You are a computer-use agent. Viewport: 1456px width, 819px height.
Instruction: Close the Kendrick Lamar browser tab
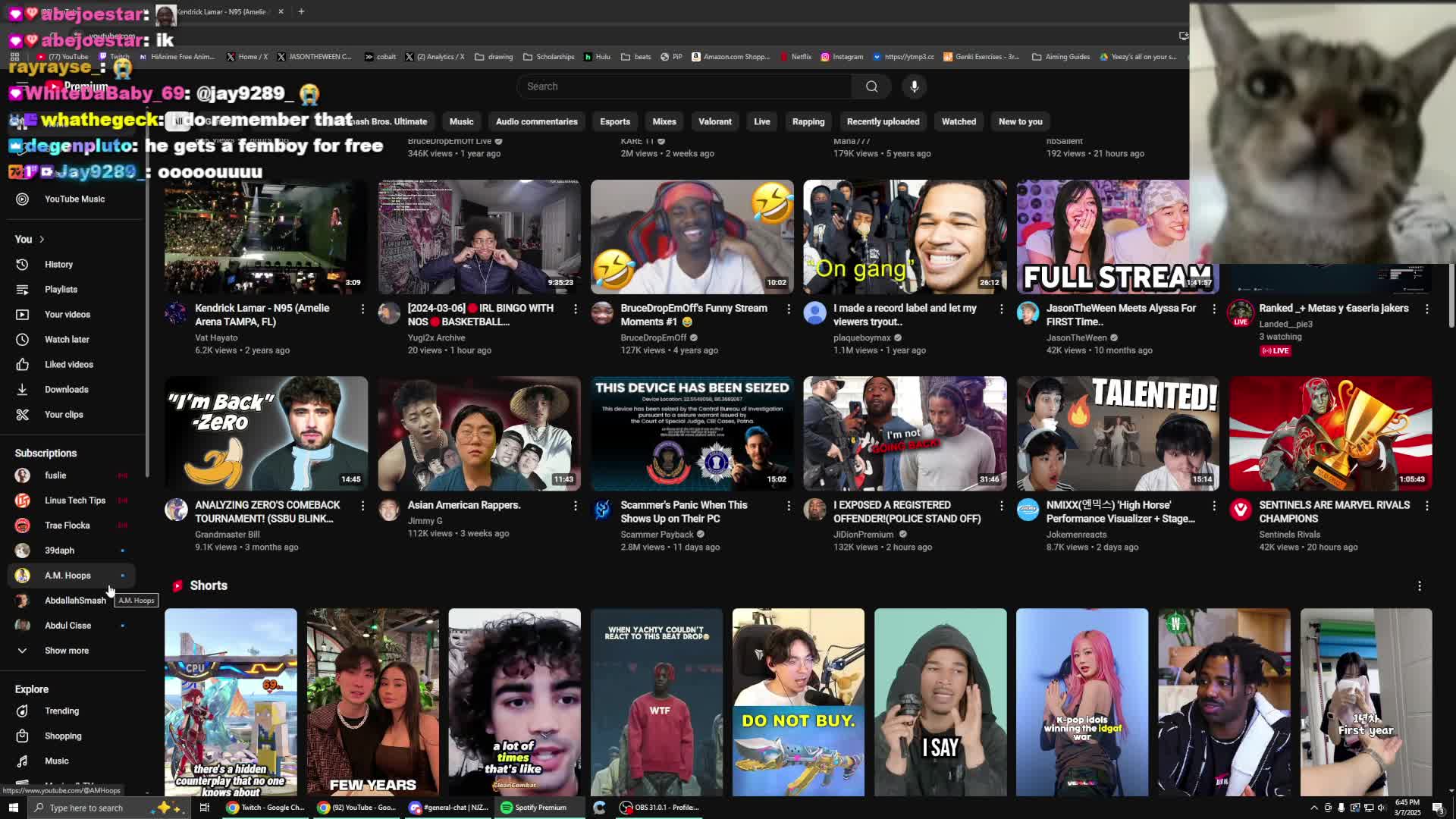tap(281, 11)
